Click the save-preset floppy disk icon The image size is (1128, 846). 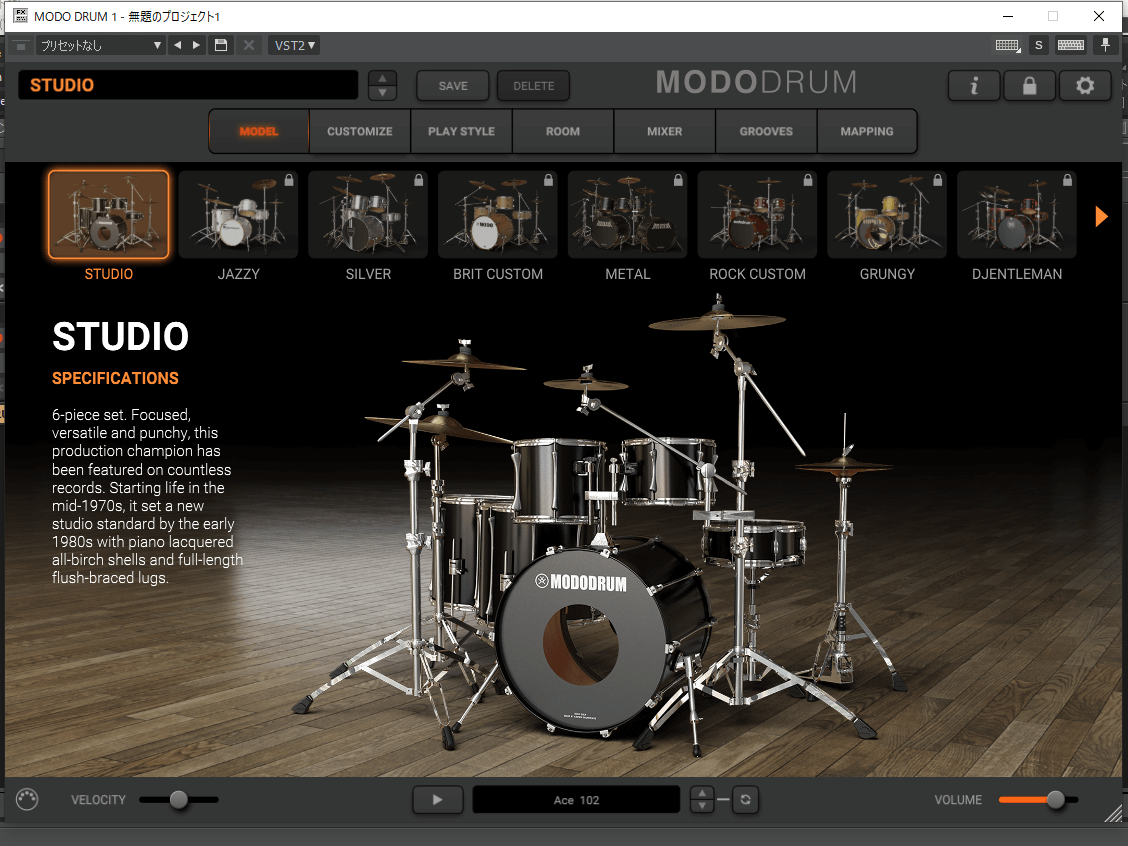coord(221,45)
